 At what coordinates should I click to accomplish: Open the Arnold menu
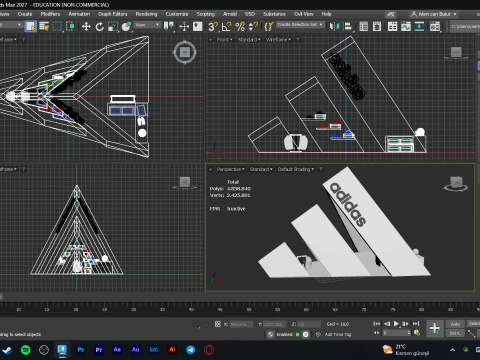(x=230, y=14)
